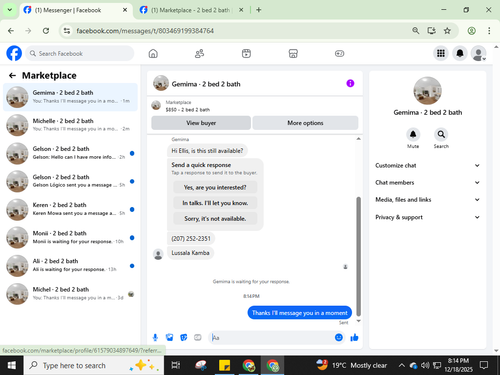Screen dimensions: 500x375
Task: Open the Chrome three-dots menu
Action: [489, 31]
